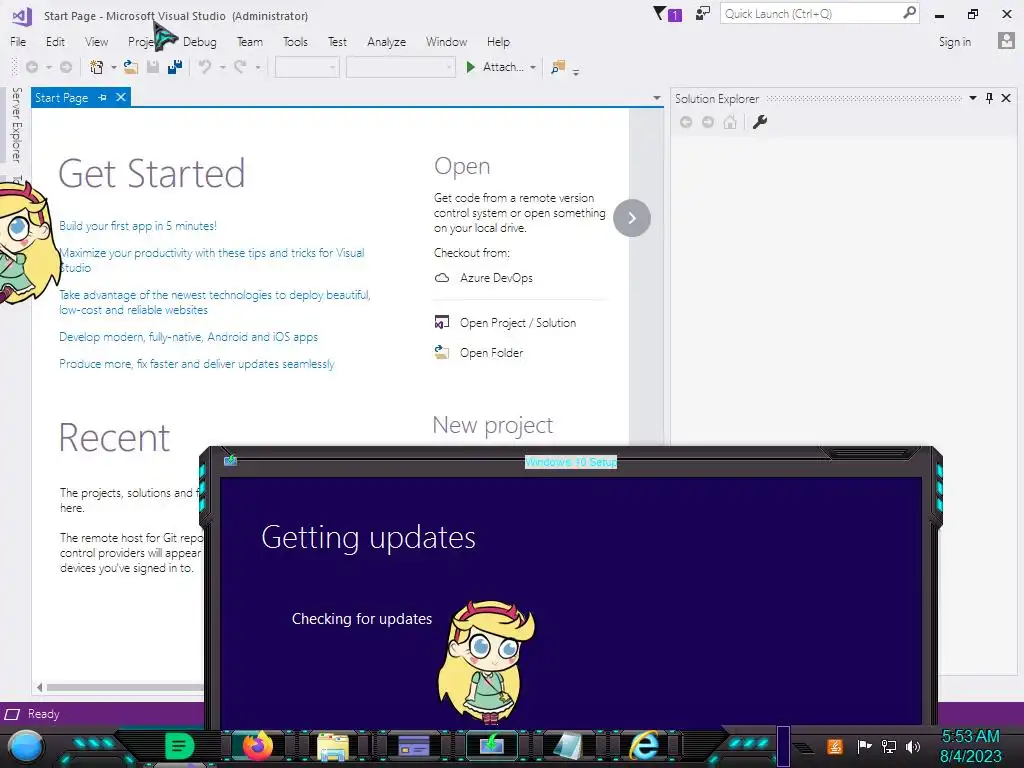Open 'Build your first app in 5 minutes!' link

138,225
